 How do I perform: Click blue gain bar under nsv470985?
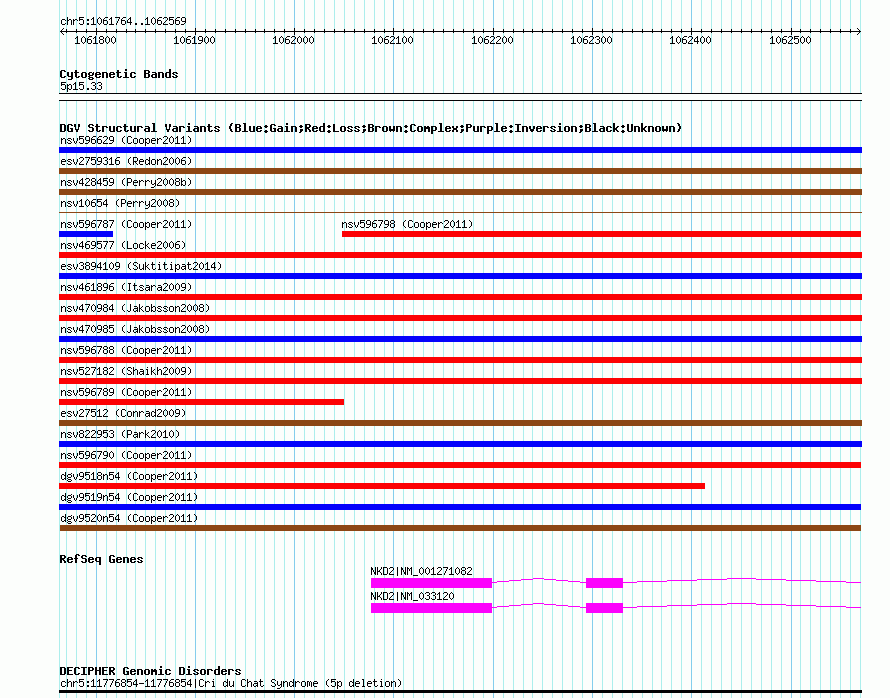coord(460,339)
